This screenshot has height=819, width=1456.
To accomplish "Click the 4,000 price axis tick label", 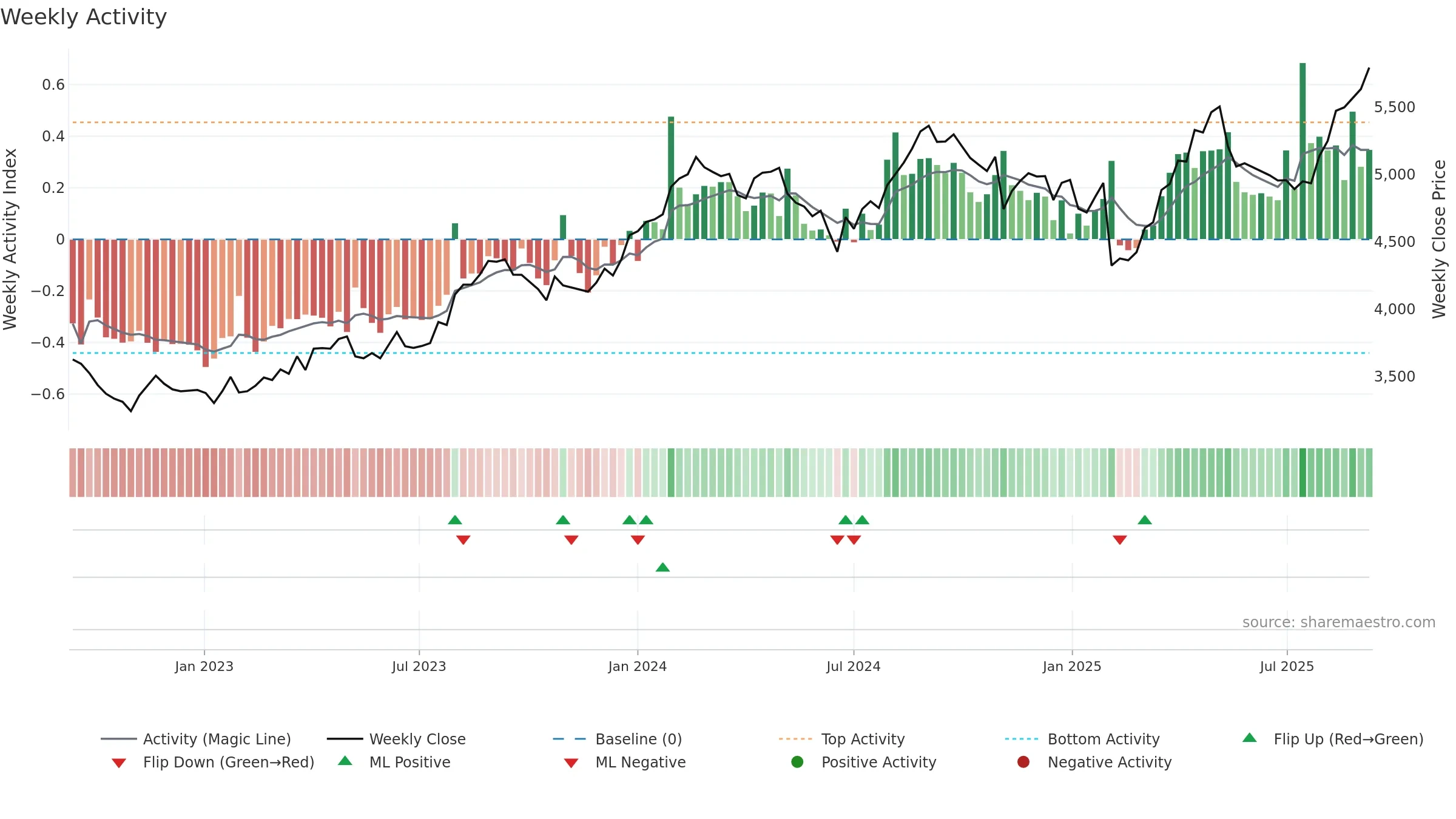I will click(x=1395, y=309).
